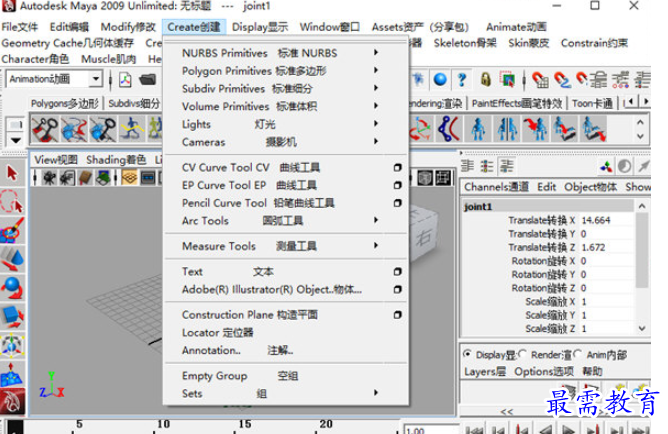Open Text options box
Screen dimensions: 668x434
[x=397, y=272]
